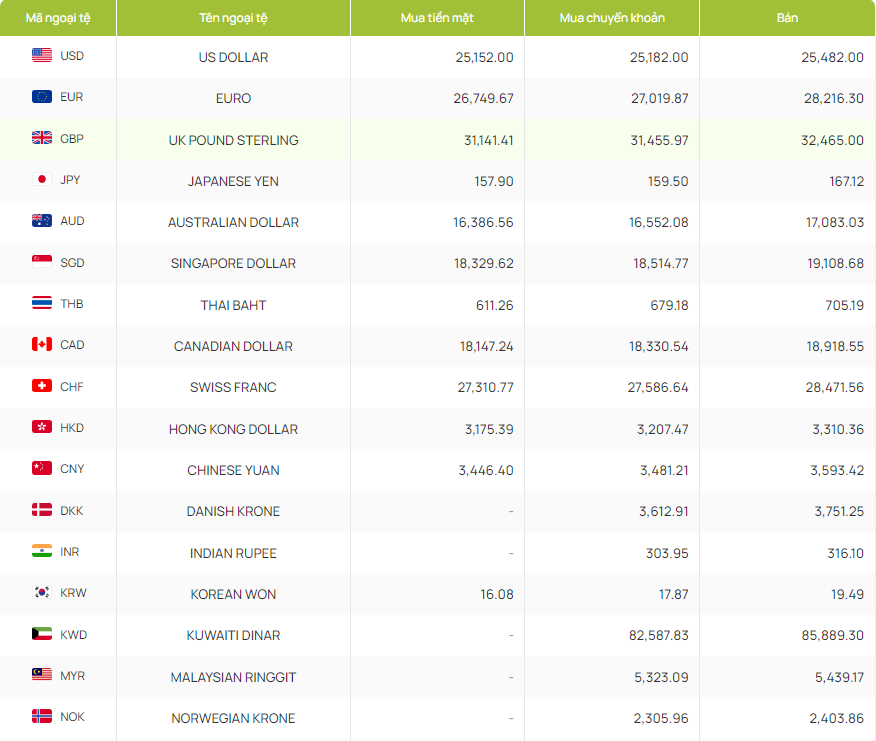Click the 'Mua chuyển khoản' column header
876x741 pixels.
click(x=611, y=18)
